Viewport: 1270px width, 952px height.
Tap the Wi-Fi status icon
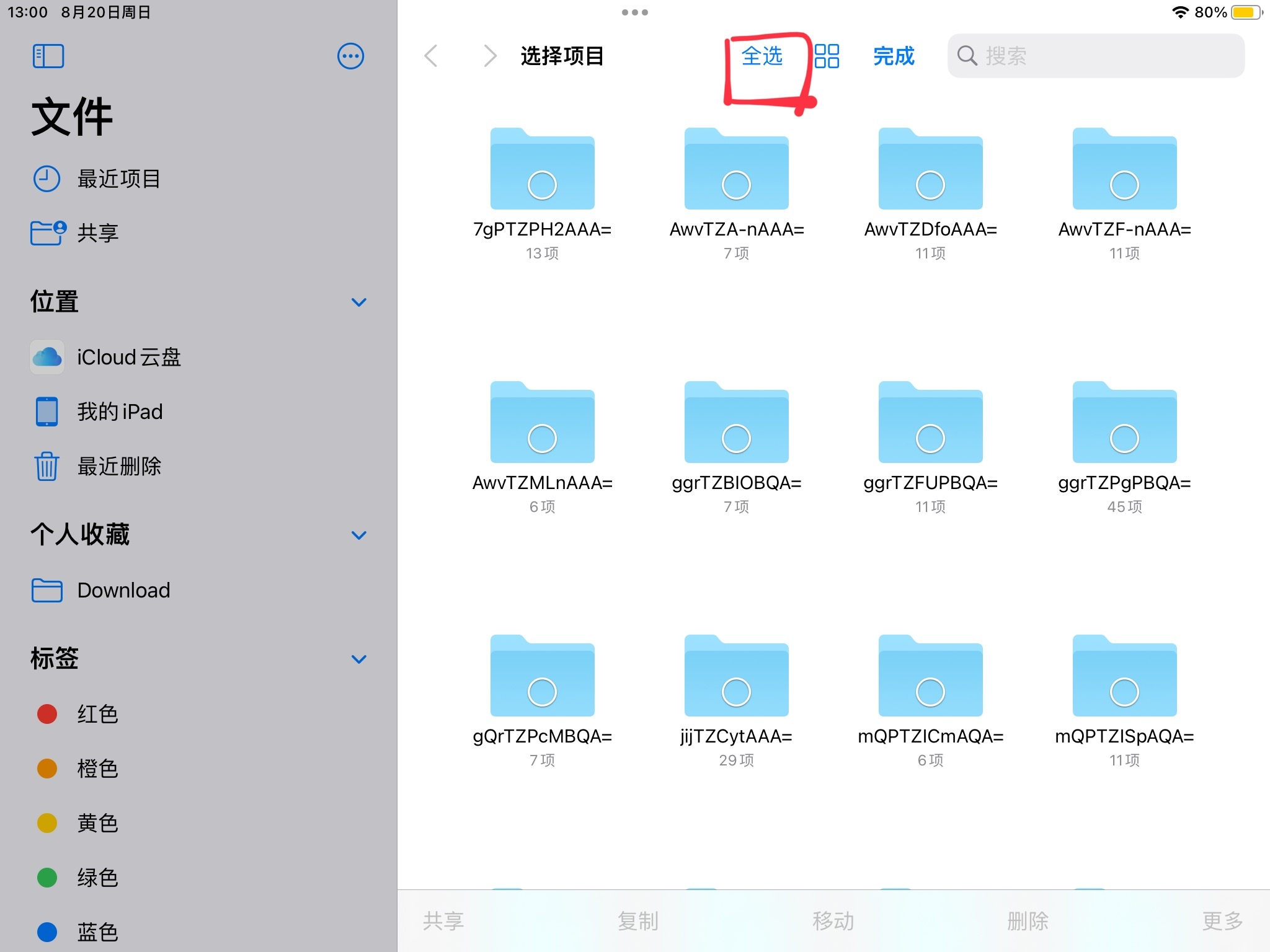(1180, 12)
